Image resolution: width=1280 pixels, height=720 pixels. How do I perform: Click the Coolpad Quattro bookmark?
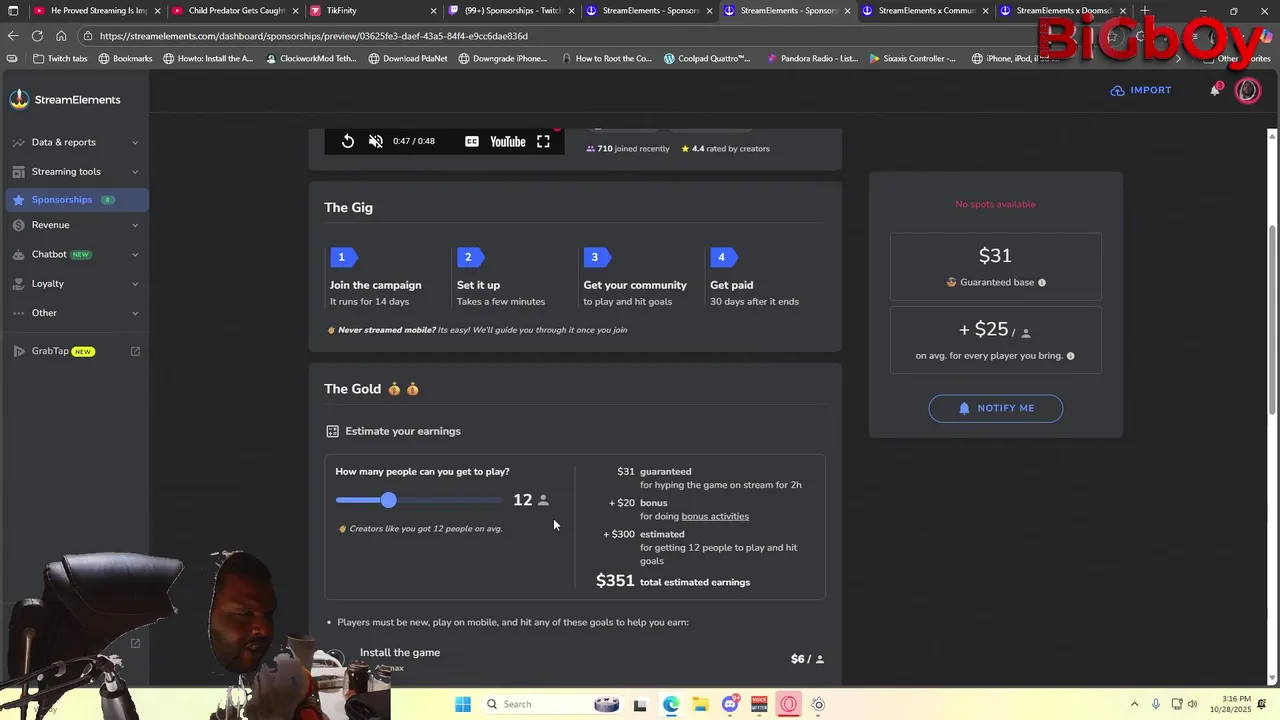pos(707,58)
